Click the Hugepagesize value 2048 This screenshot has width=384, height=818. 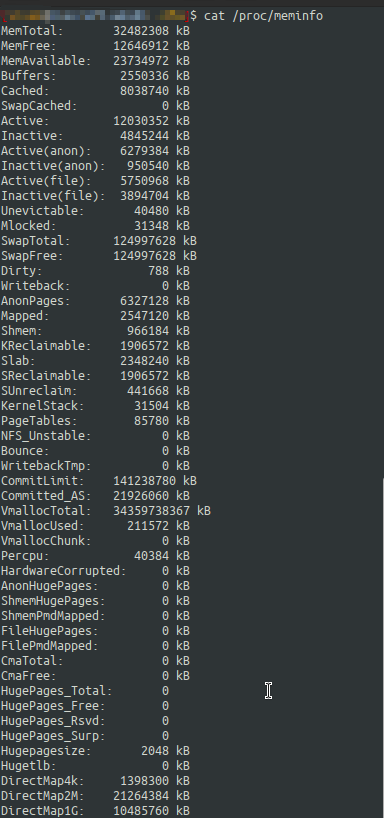pos(155,751)
